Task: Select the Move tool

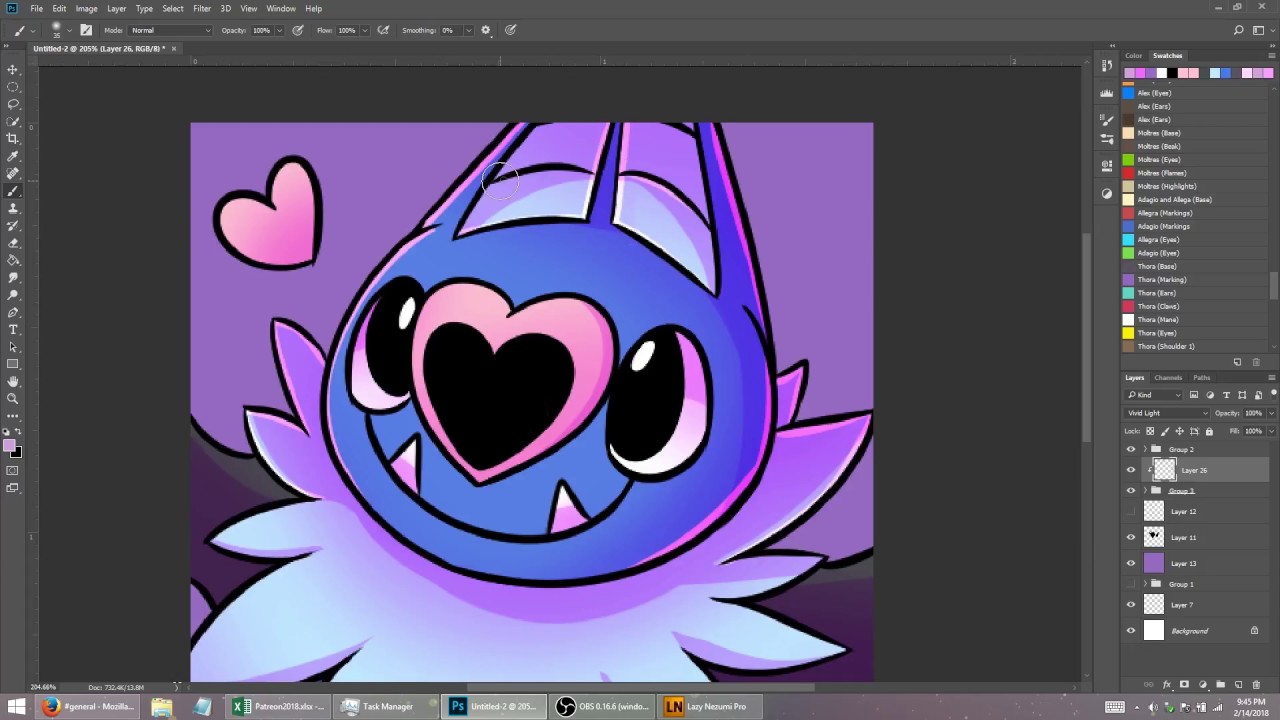Action: (13, 69)
